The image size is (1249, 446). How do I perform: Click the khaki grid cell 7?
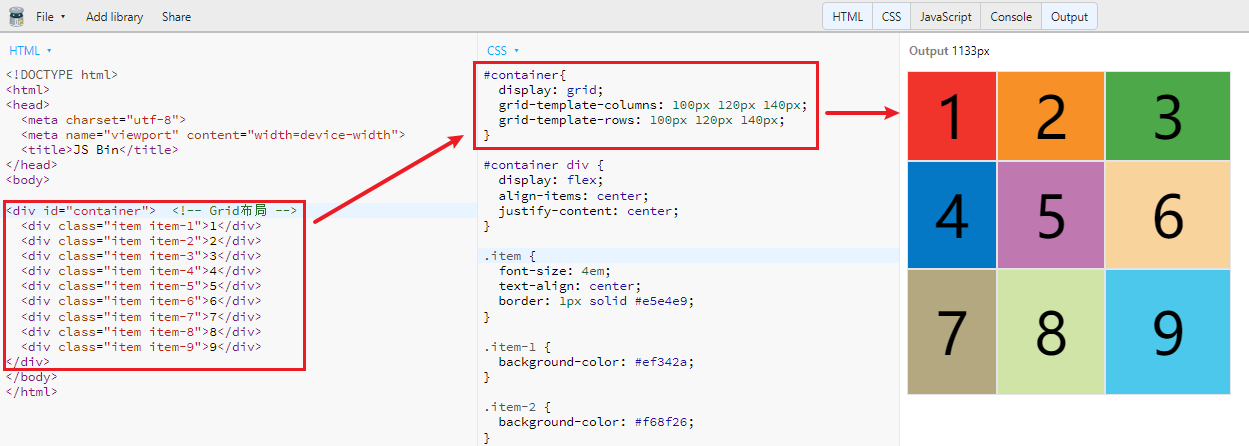951,332
